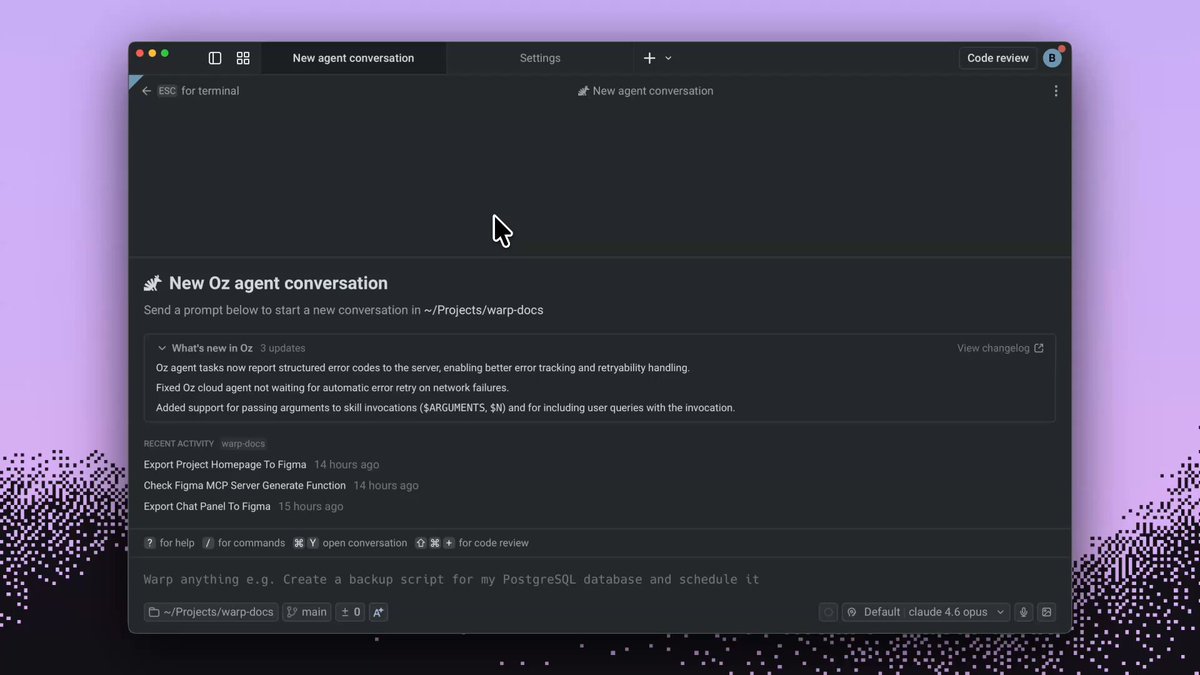The width and height of the screenshot is (1200, 675).
Task: Click the ESC key badge
Action: click(x=167, y=91)
